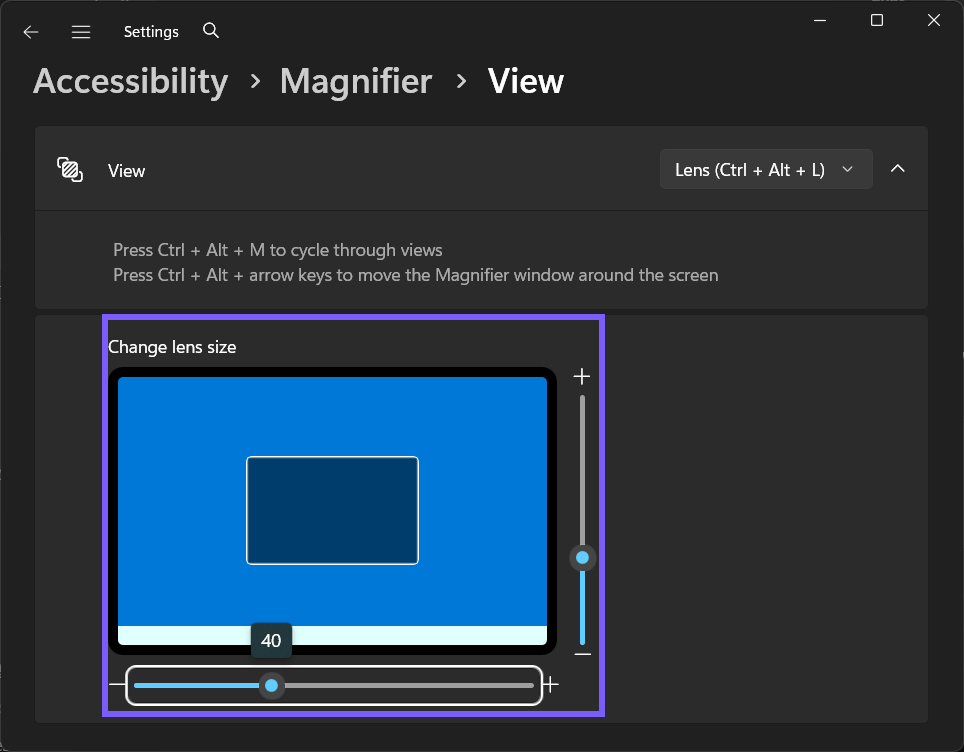Screen dimensions: 964x752
Task: Navigate to Magnifier breadcrumb
Action: (x=356, y=81)
